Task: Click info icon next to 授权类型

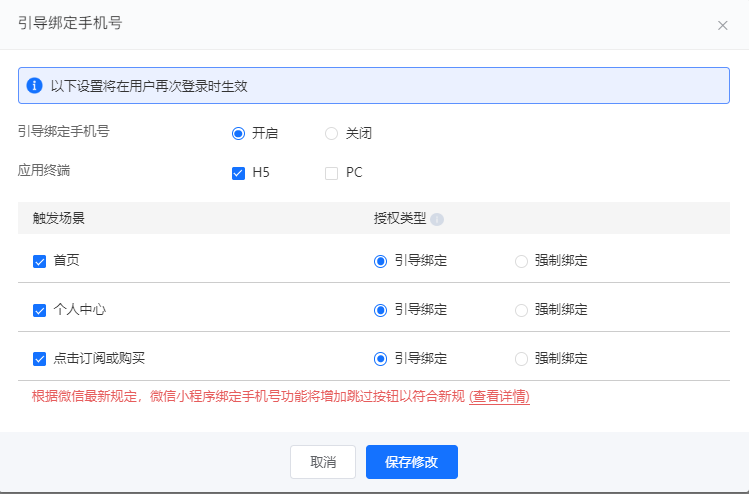Action: click(x=437, y=219)
